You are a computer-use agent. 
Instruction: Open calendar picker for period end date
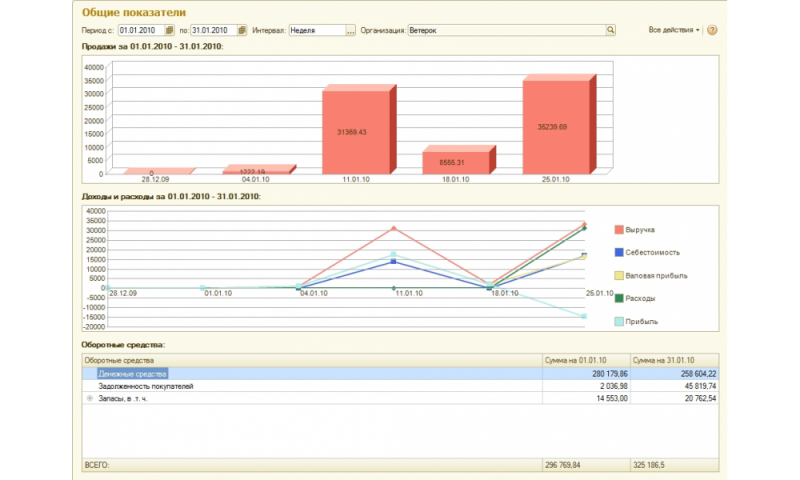[242, 31]
